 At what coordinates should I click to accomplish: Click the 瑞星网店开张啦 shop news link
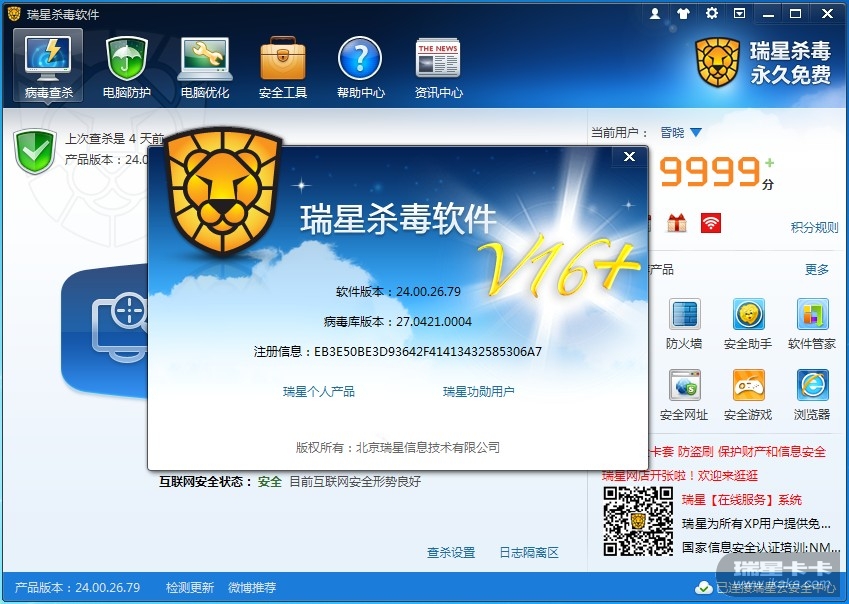(x=680, y=476)
